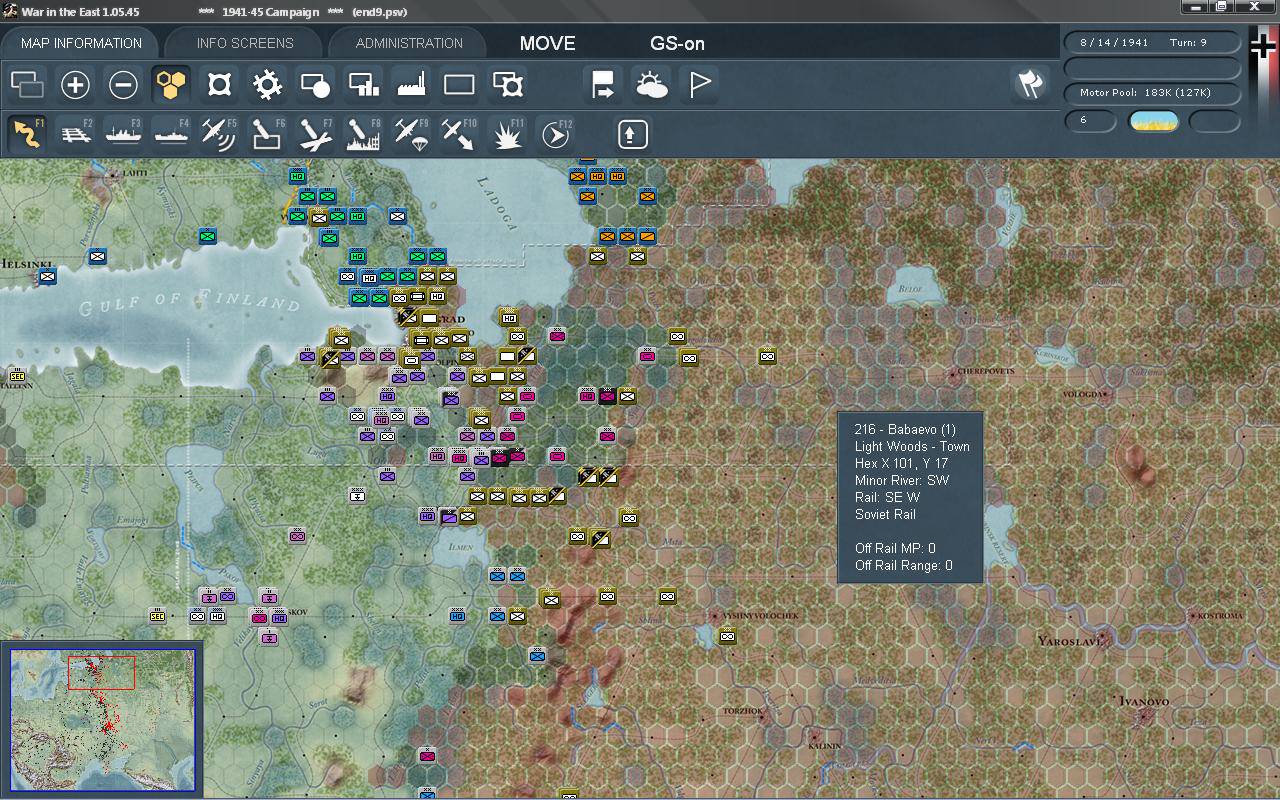Click the German cross flag emblem

point(1263,48)
